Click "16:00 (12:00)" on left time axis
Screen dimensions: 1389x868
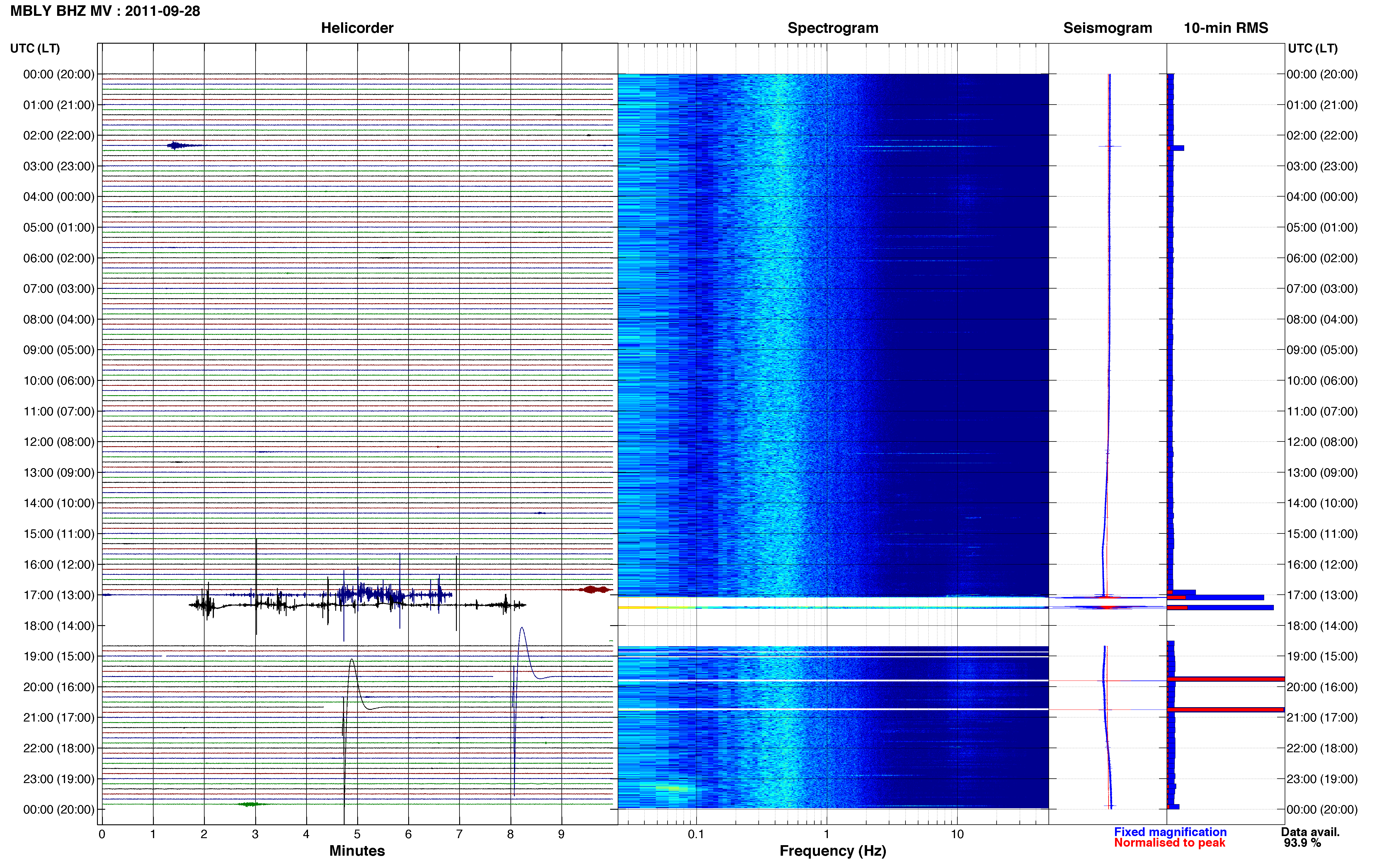tap(59, 564)
